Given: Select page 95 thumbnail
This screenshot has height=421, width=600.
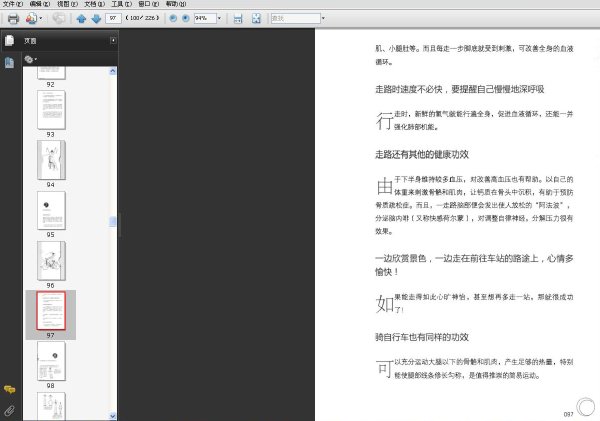Looking at the screenshot, I should [51, 210].
